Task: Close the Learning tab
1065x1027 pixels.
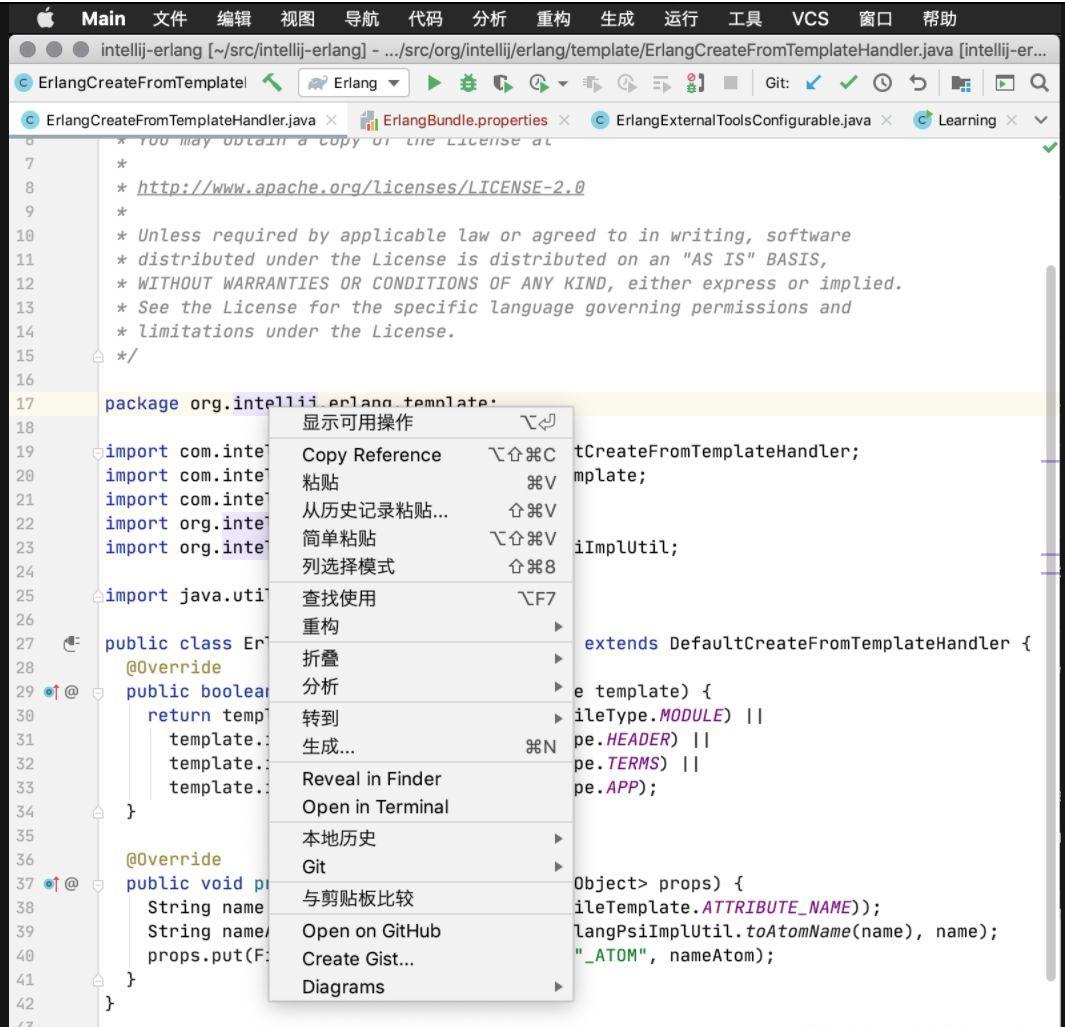Action: [x=1012, y=120]
